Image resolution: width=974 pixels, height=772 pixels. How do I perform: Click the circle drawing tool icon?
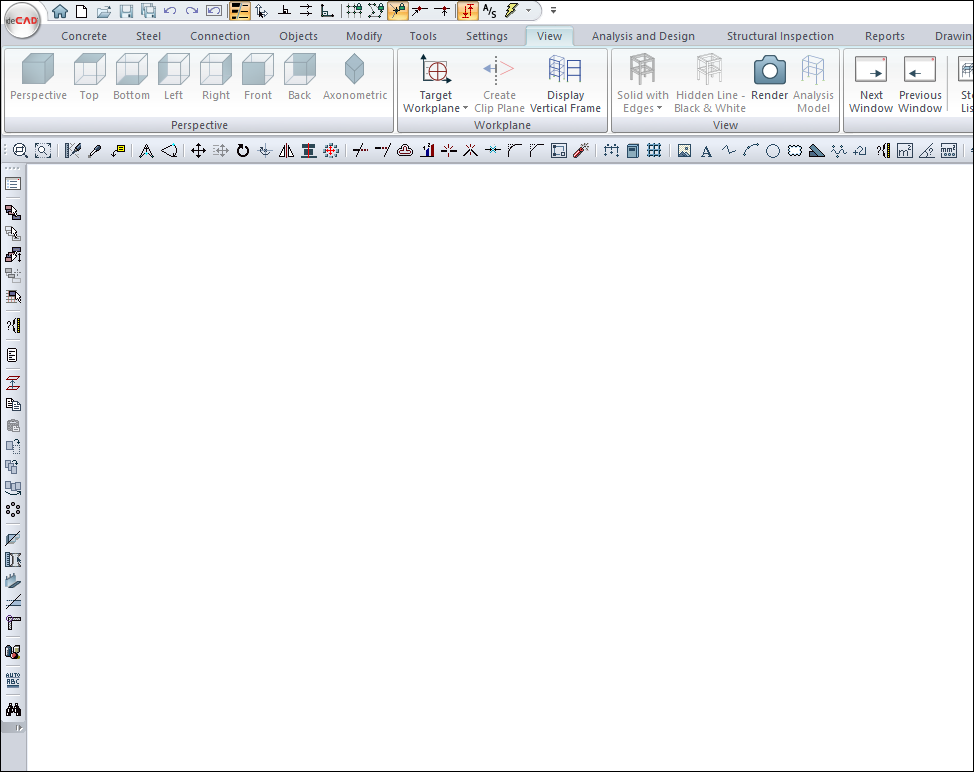(773, 151)
